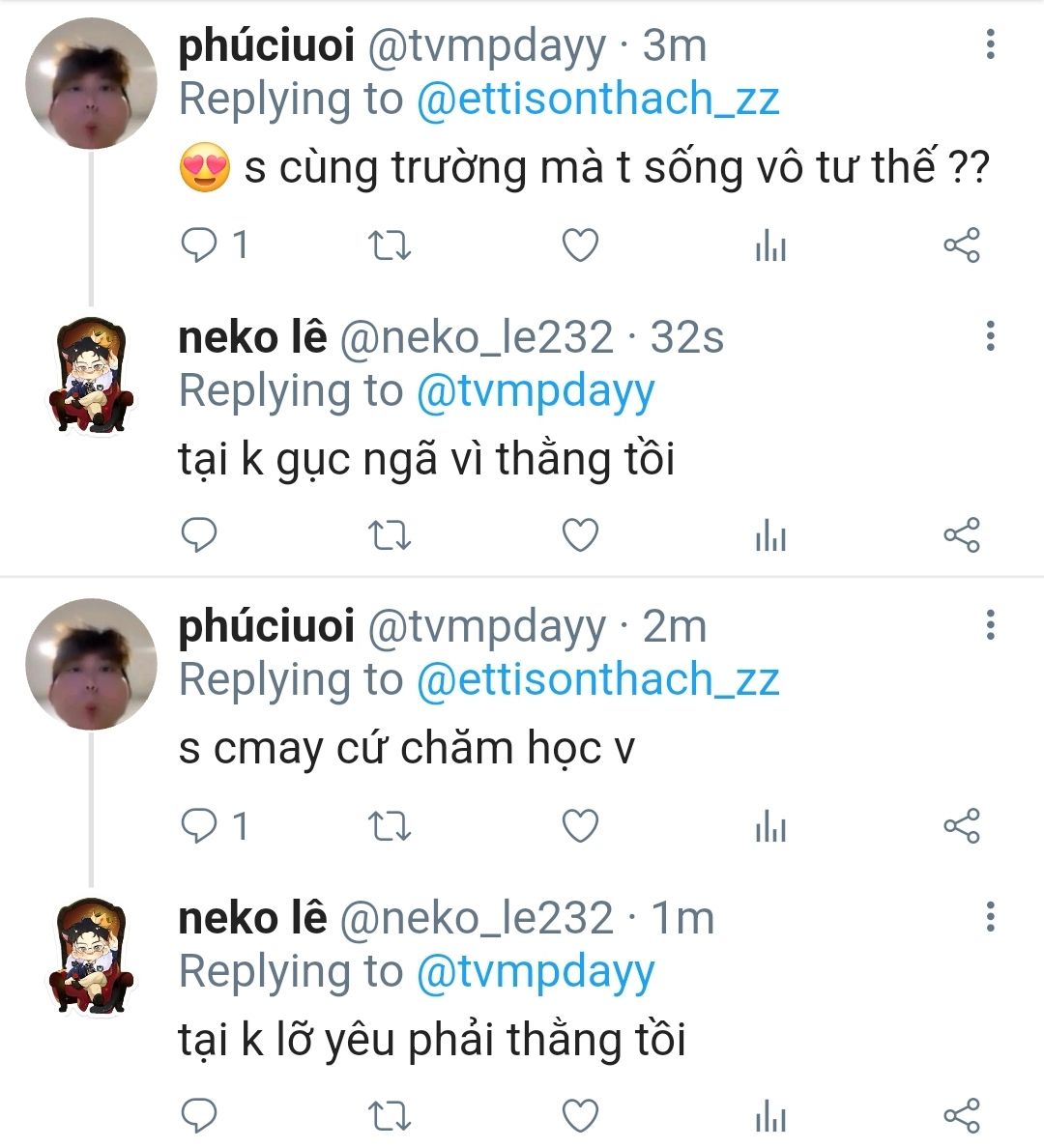Share neko lê's "lỡ yêu" reply

961,1116
